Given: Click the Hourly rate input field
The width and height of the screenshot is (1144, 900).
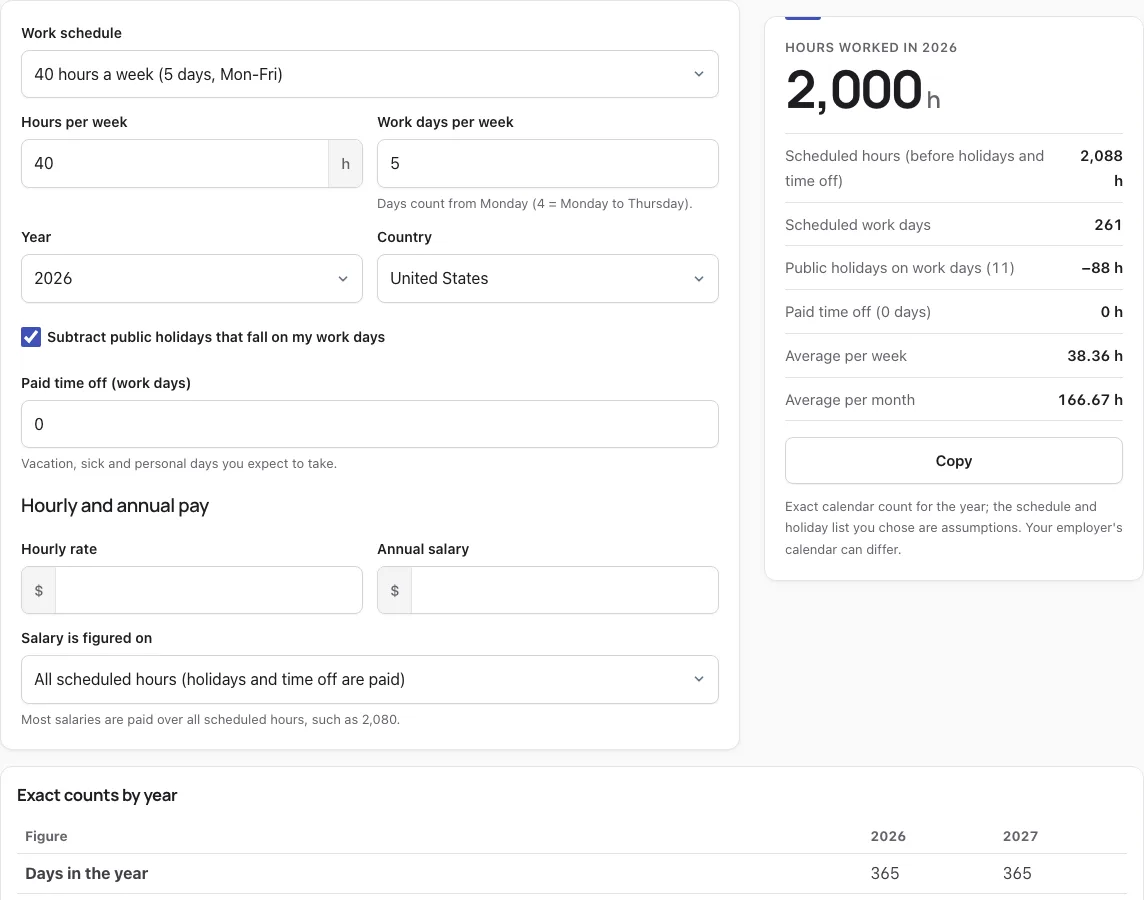Looking at the screenshot, I should 209,590.
